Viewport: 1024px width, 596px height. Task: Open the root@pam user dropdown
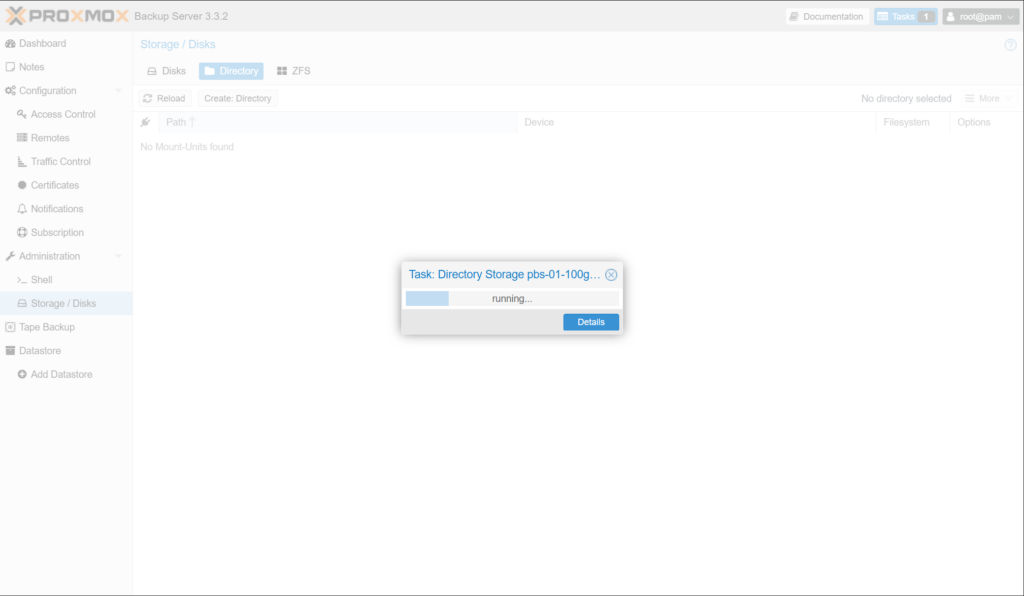(979, 16)
